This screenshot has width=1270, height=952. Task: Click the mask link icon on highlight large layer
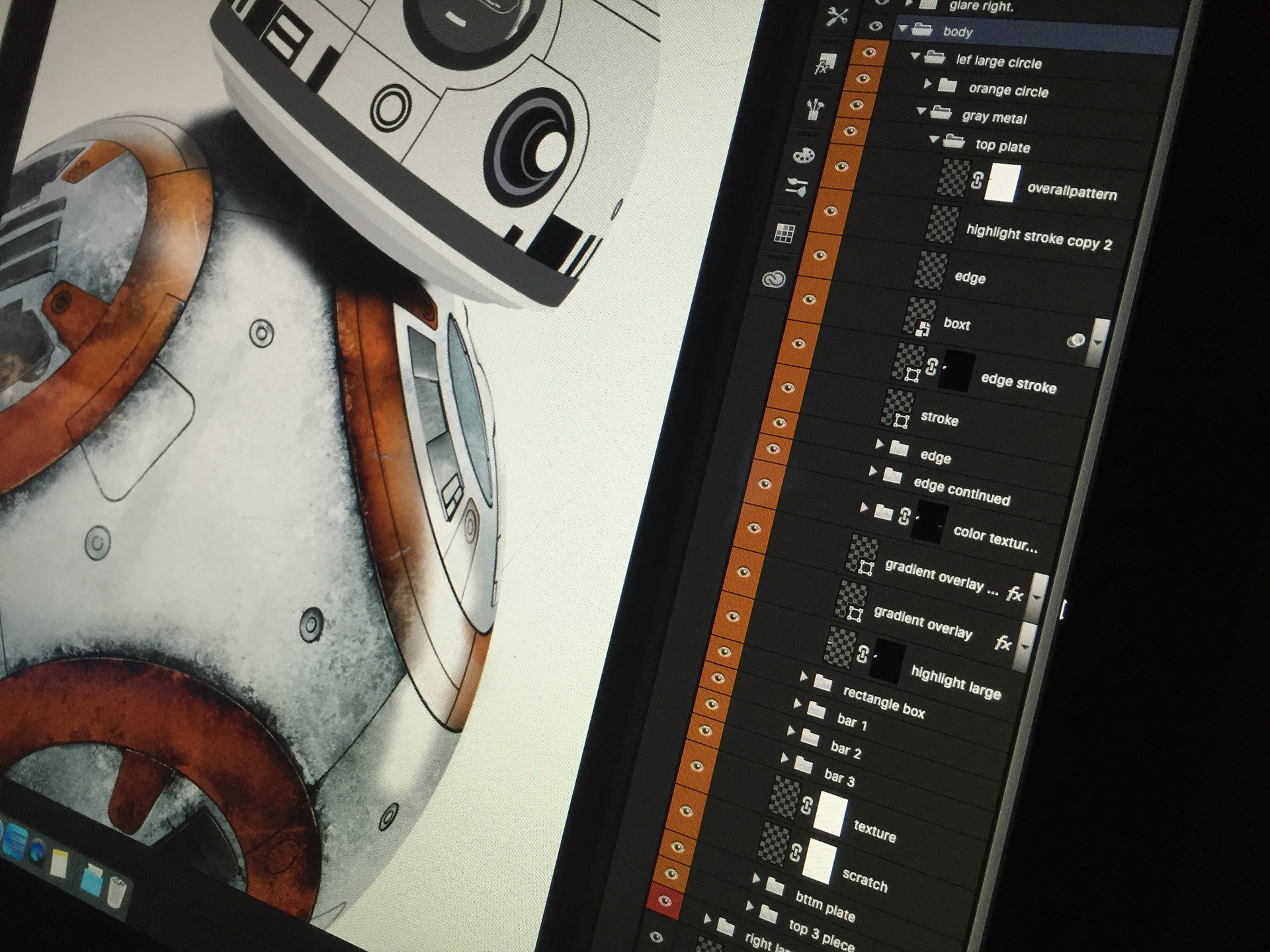(863, 653)
